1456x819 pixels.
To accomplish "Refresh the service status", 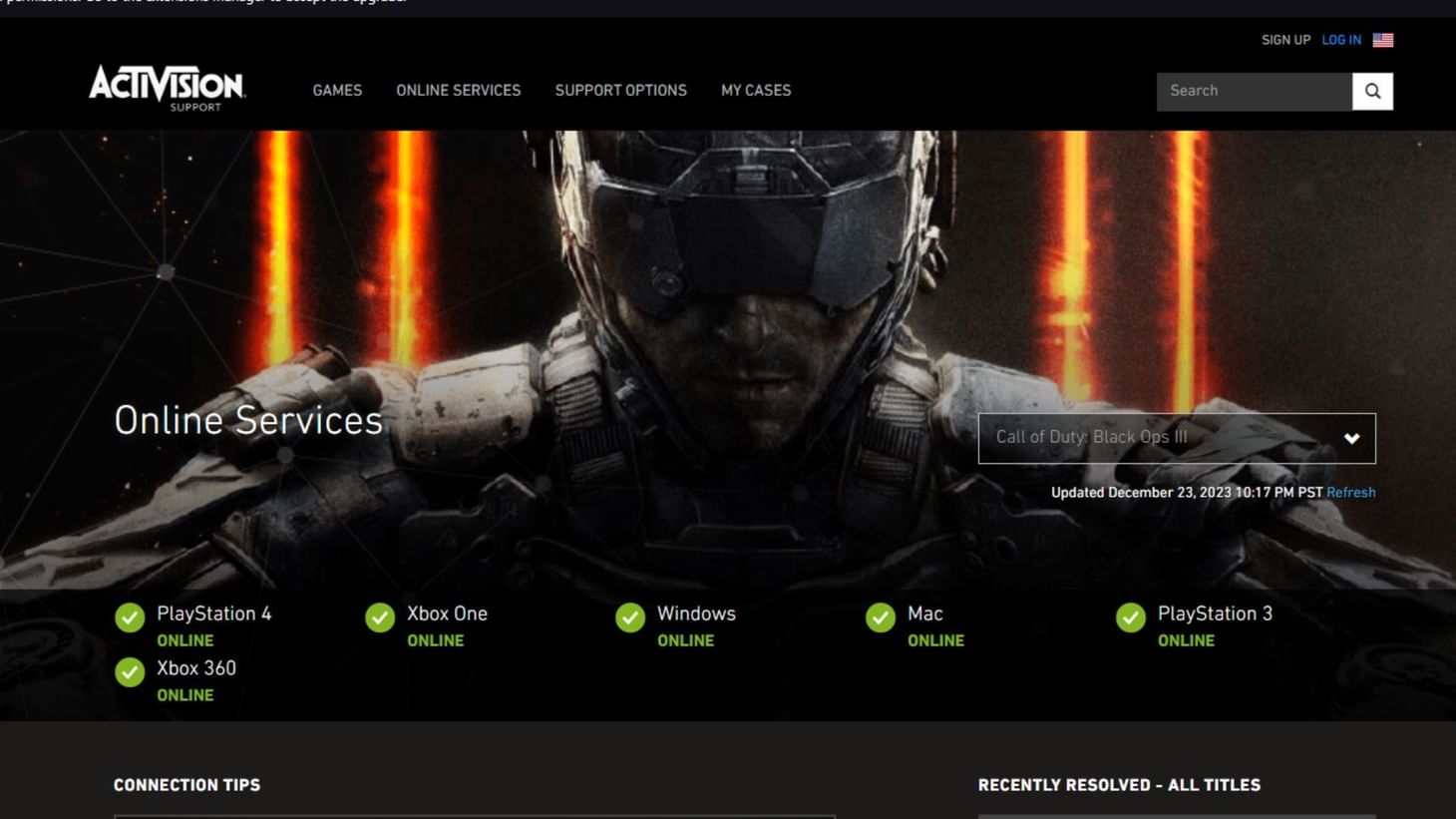I will pyautogui.click(x=1350, y=492).
